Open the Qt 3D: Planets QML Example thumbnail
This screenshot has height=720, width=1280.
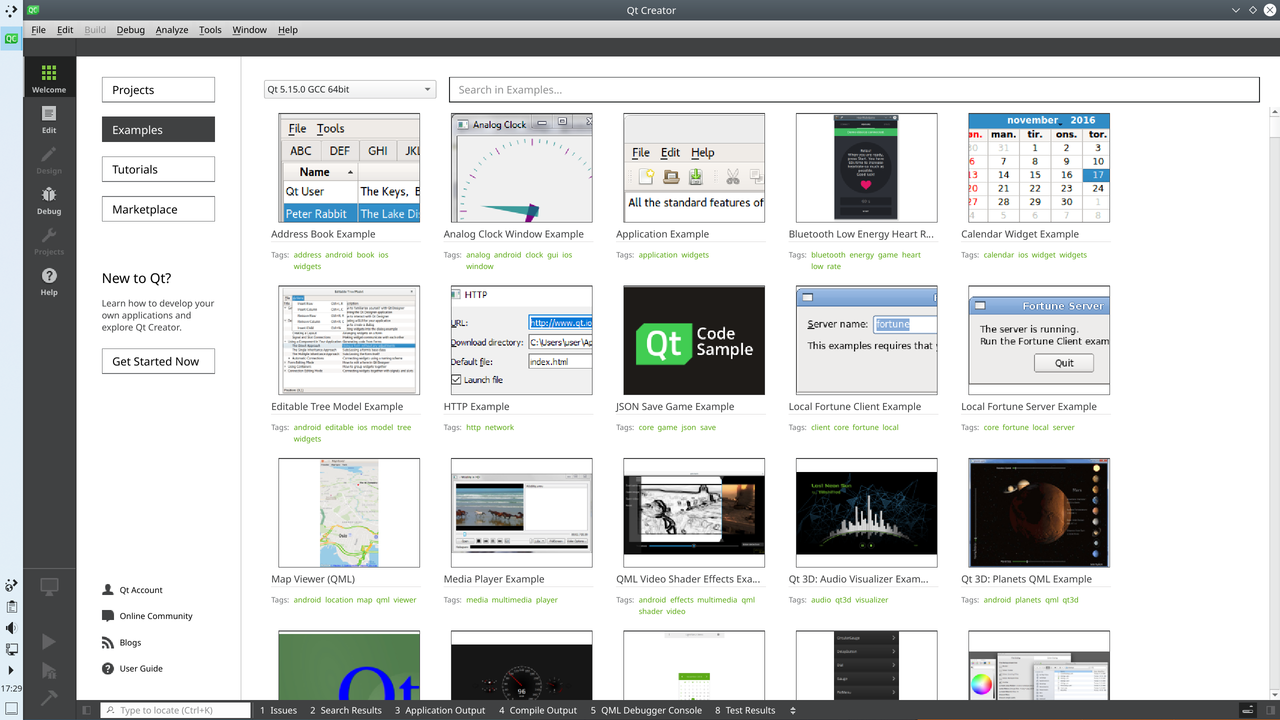coord(1039,513)
